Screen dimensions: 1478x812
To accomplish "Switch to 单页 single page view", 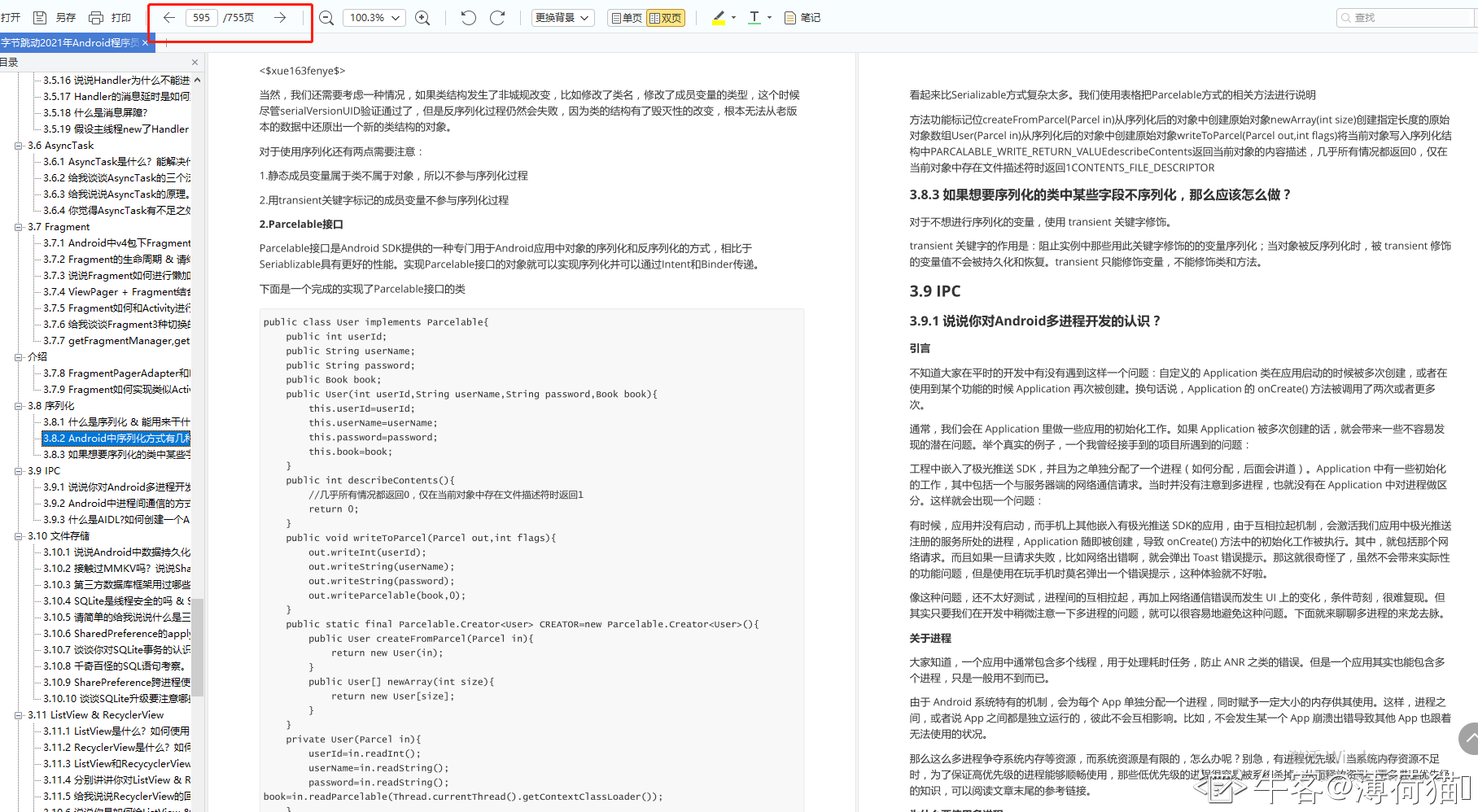I will click(x=626, y=18).
